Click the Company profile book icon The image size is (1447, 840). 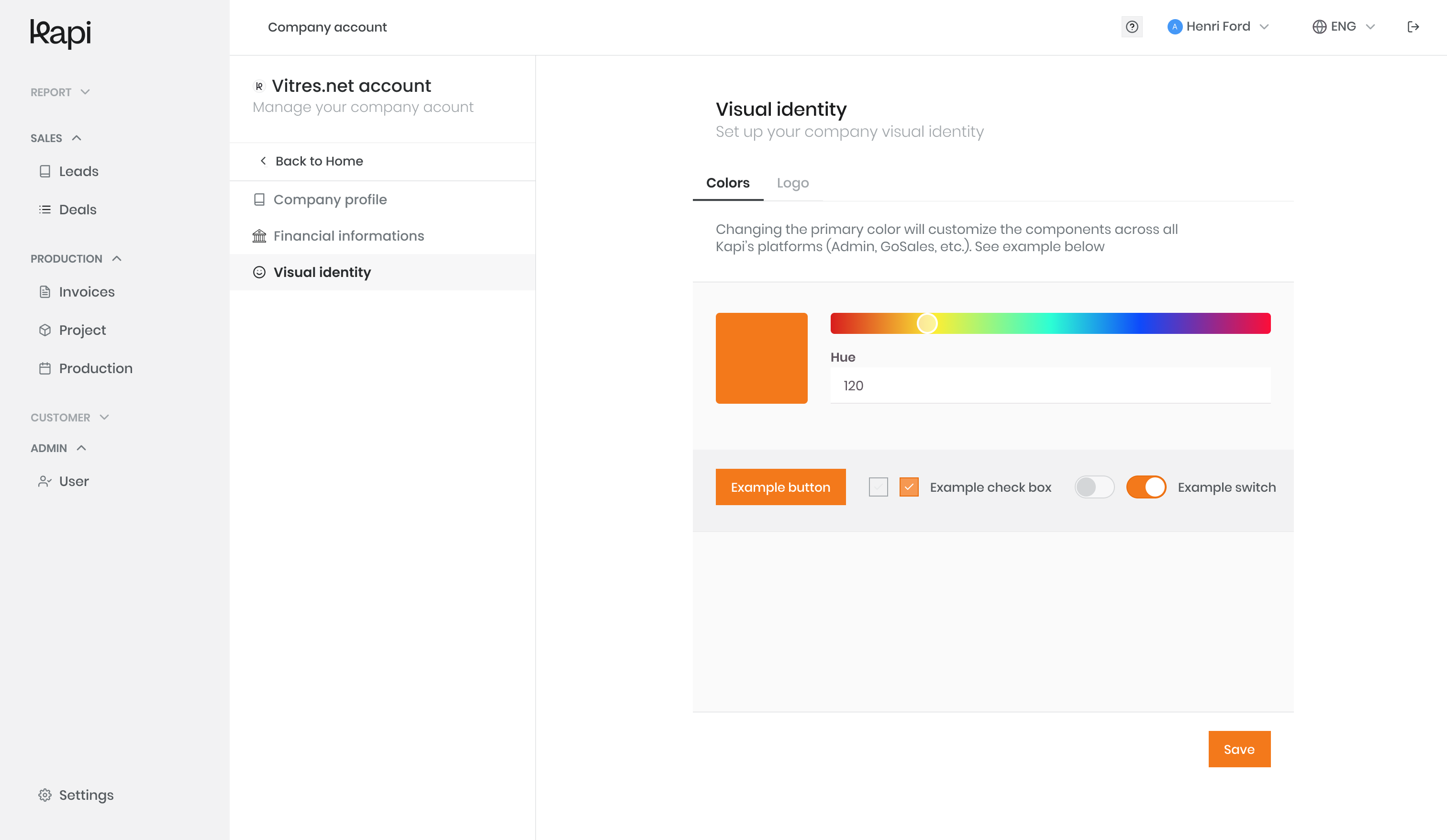(x=259, y=199)
